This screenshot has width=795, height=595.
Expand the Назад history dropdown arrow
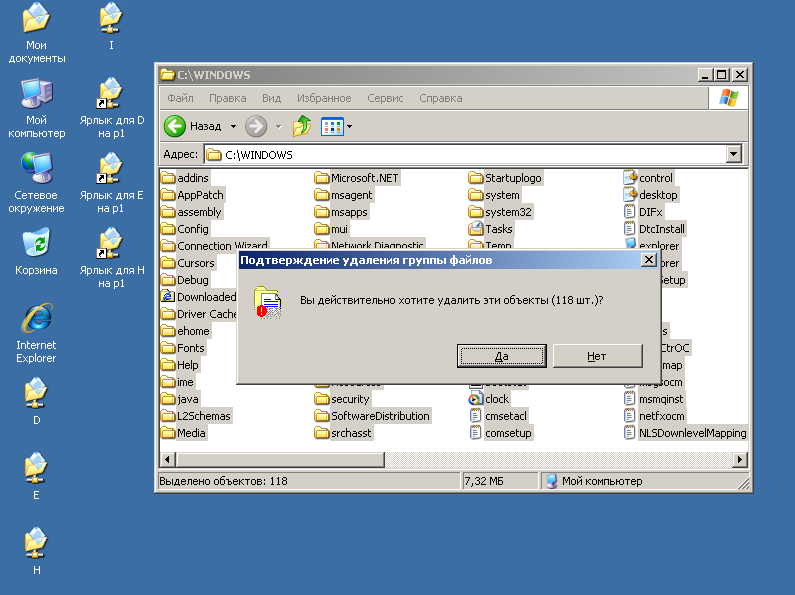pos(233,127)
